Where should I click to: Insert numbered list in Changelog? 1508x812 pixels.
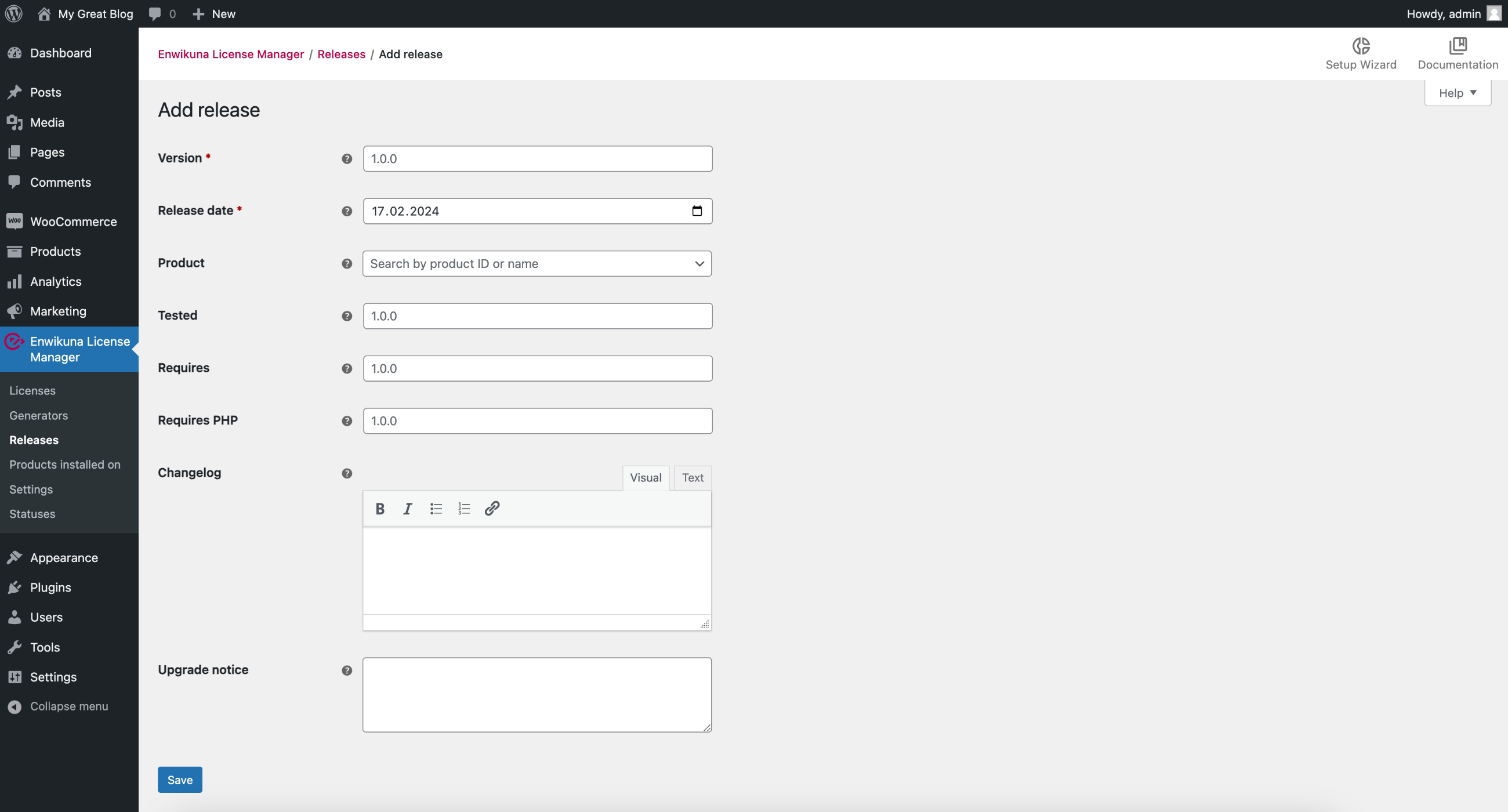[x=463, y=509]
